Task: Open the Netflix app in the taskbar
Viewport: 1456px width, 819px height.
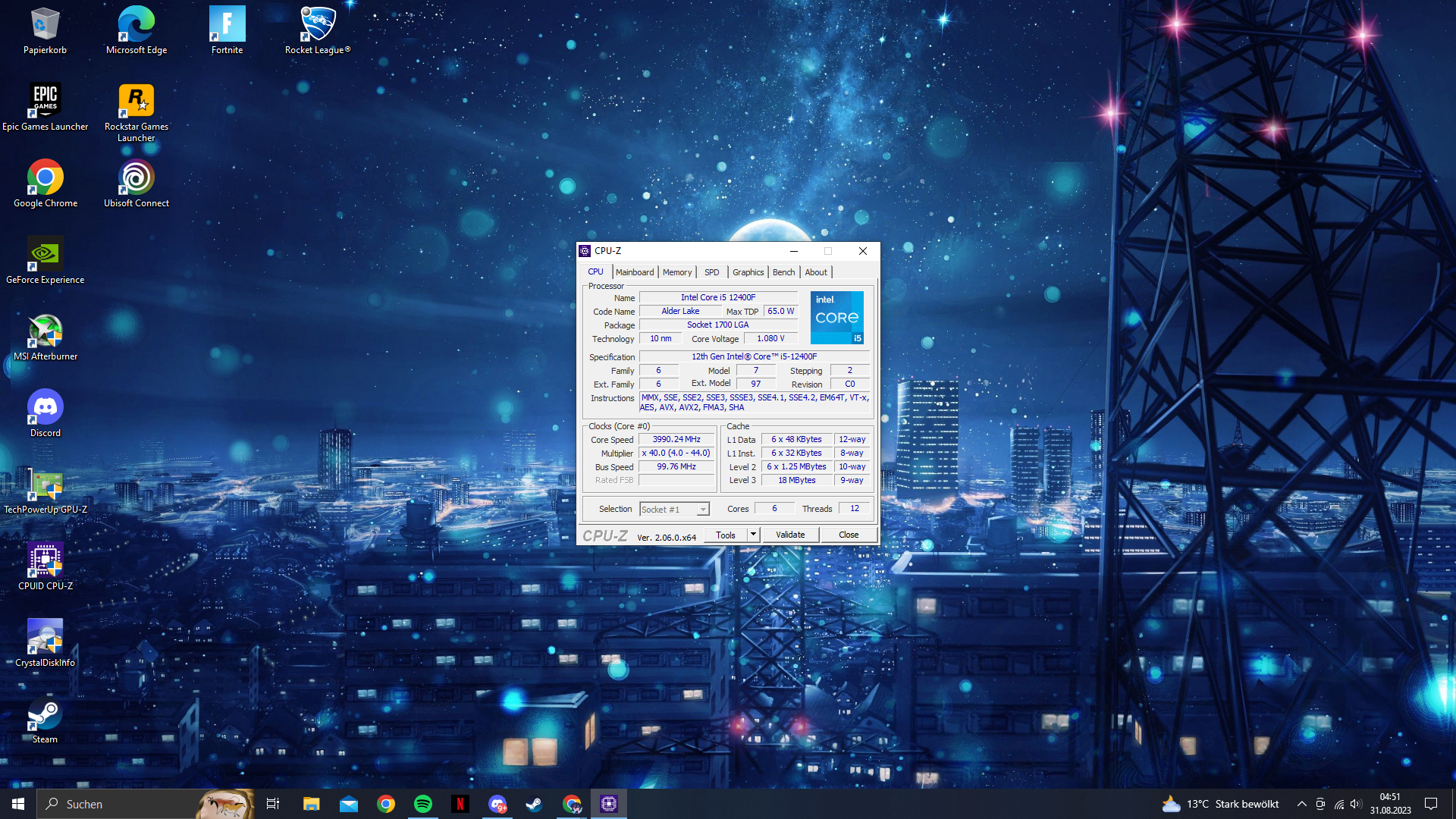Action: click(460, 804)
